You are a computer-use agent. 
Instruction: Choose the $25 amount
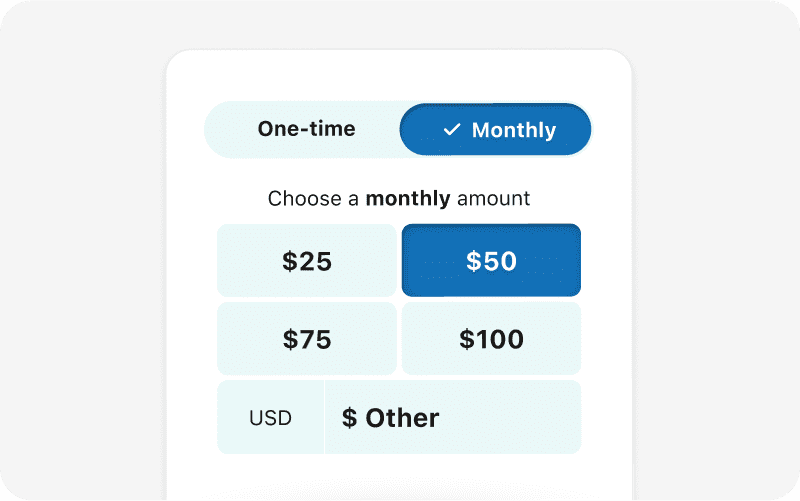307,260
